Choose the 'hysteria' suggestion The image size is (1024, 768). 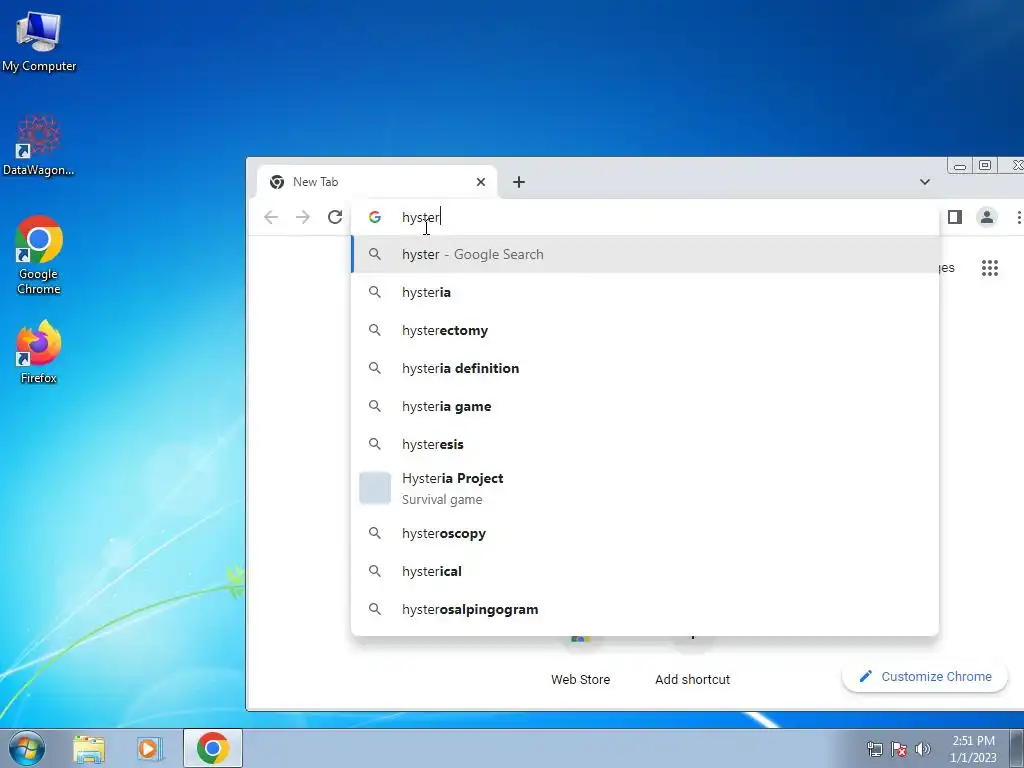(x=645, y=292)
